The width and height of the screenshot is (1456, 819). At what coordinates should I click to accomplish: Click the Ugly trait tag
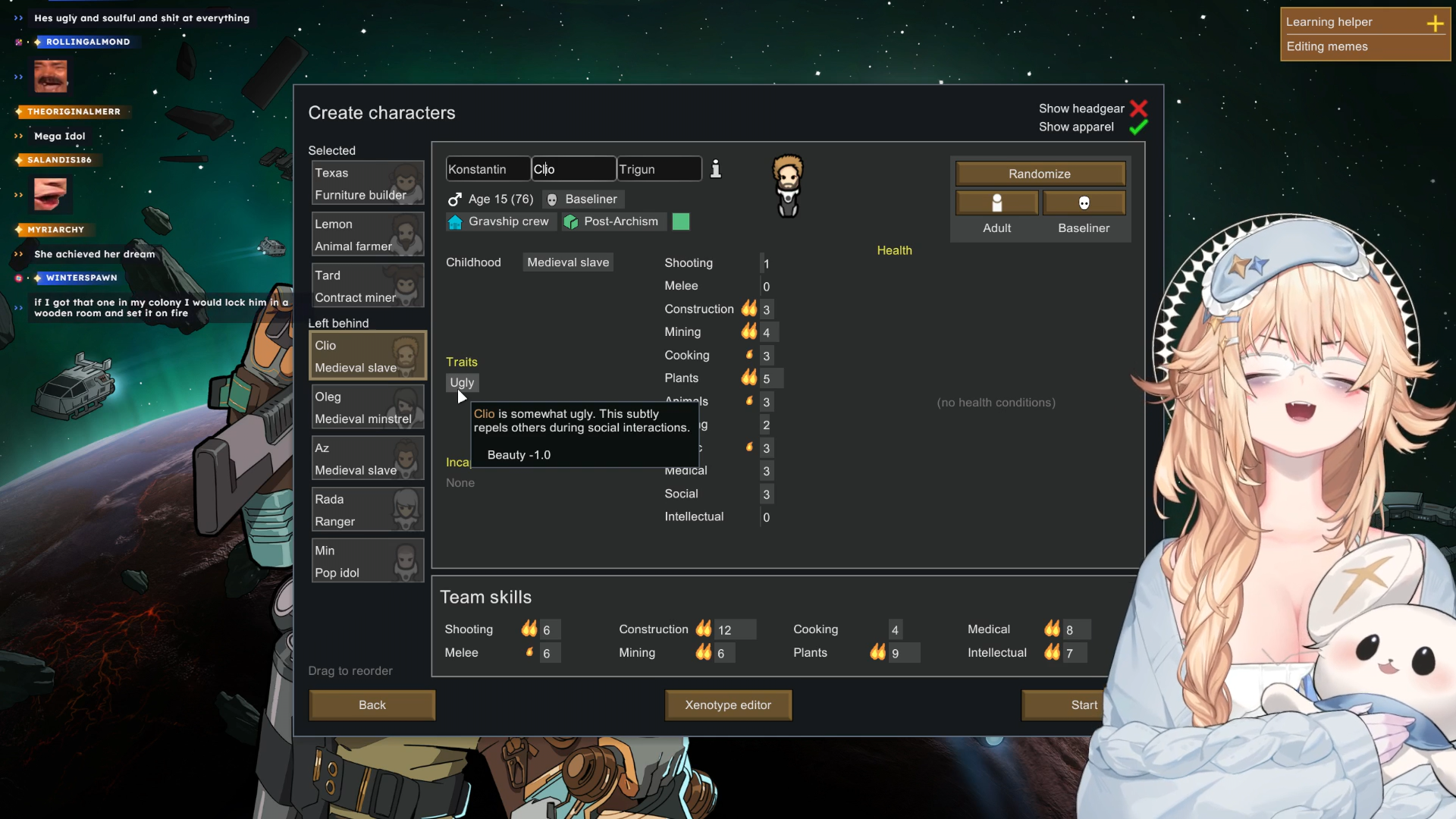click(x=462, y=382)
